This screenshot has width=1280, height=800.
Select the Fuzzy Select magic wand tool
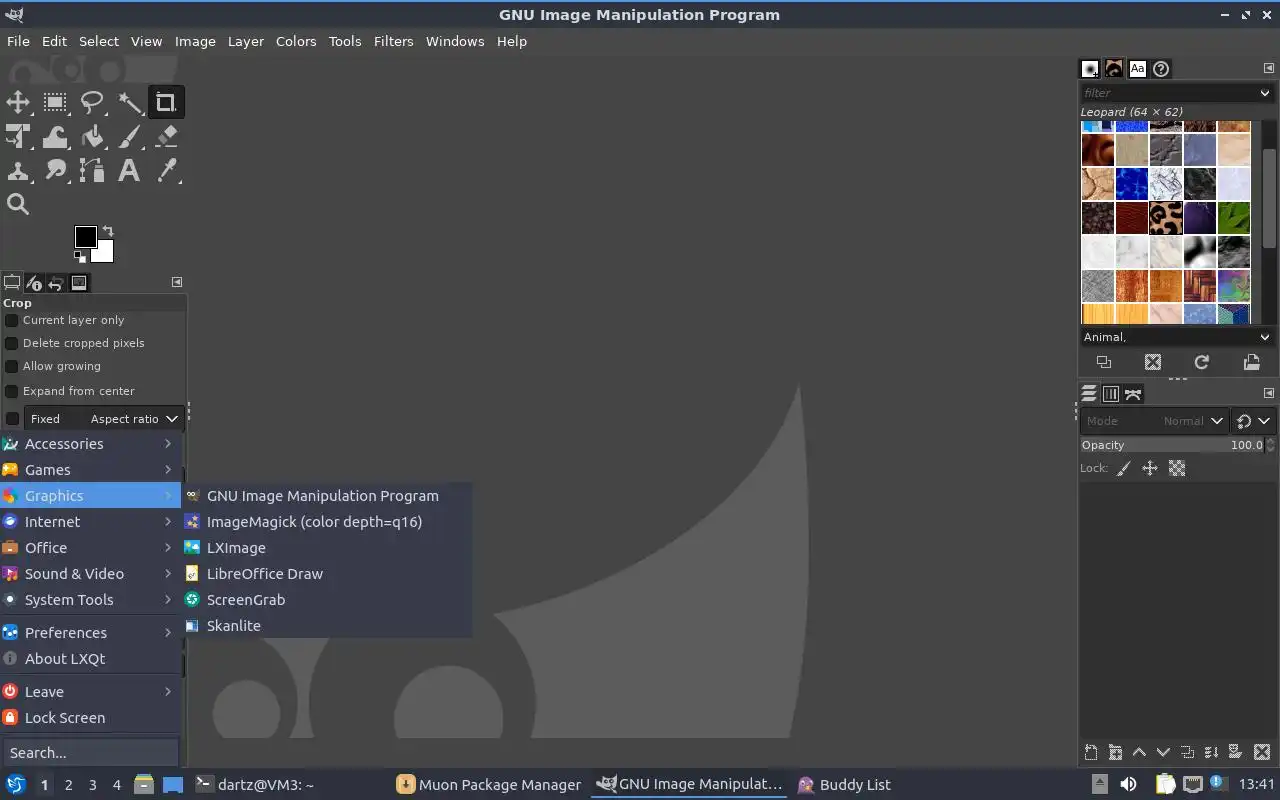click(x=129, y=102)
